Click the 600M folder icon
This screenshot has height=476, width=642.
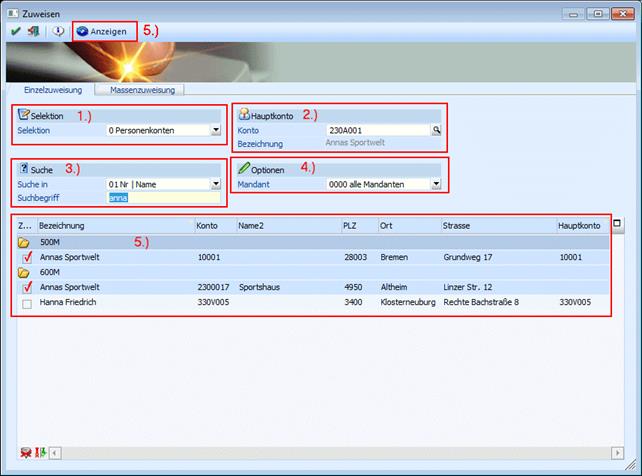(x=24, y=272)
